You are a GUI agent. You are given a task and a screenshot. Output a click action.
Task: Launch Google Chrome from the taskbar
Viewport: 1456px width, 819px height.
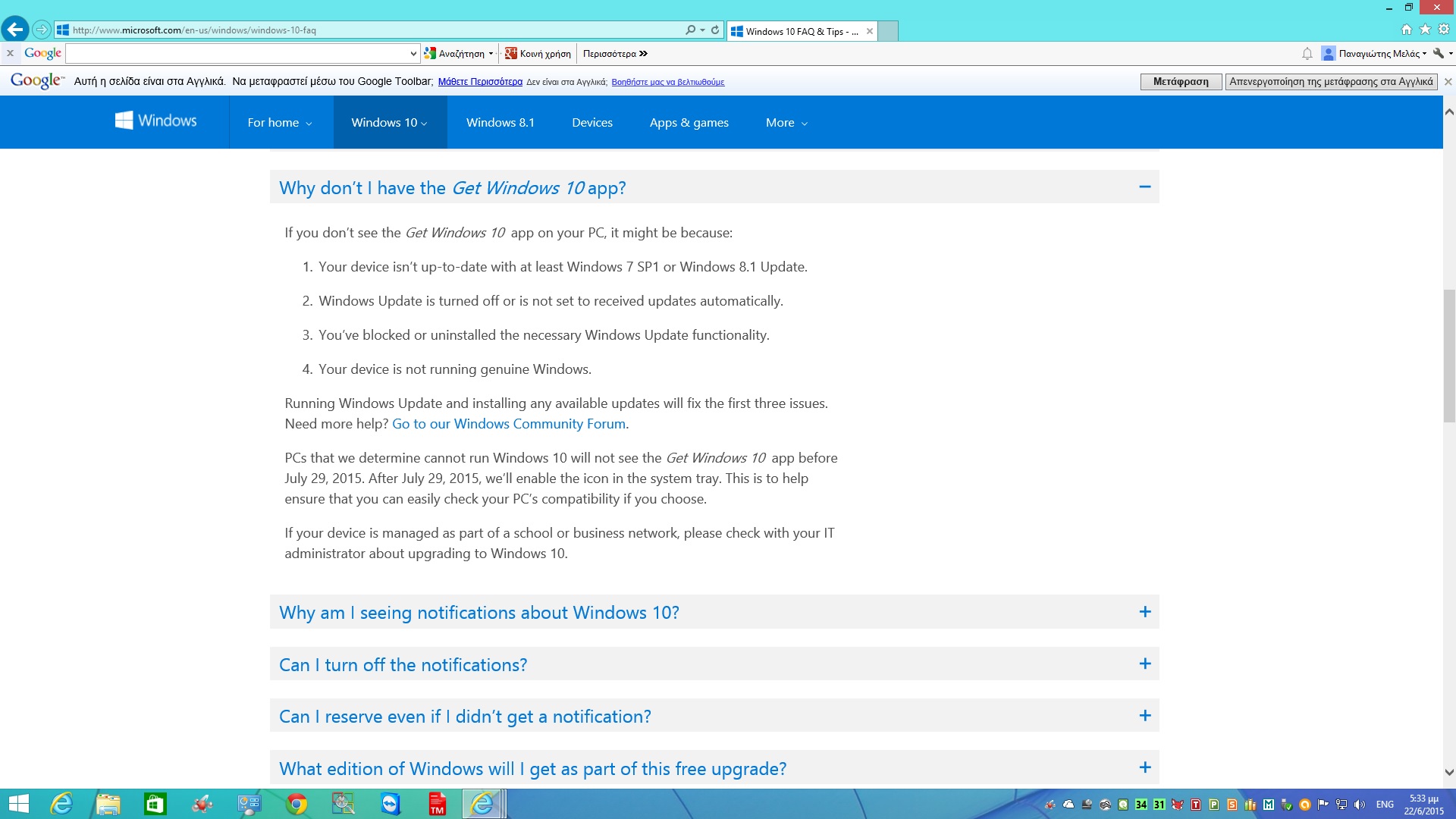pos(297,804)
